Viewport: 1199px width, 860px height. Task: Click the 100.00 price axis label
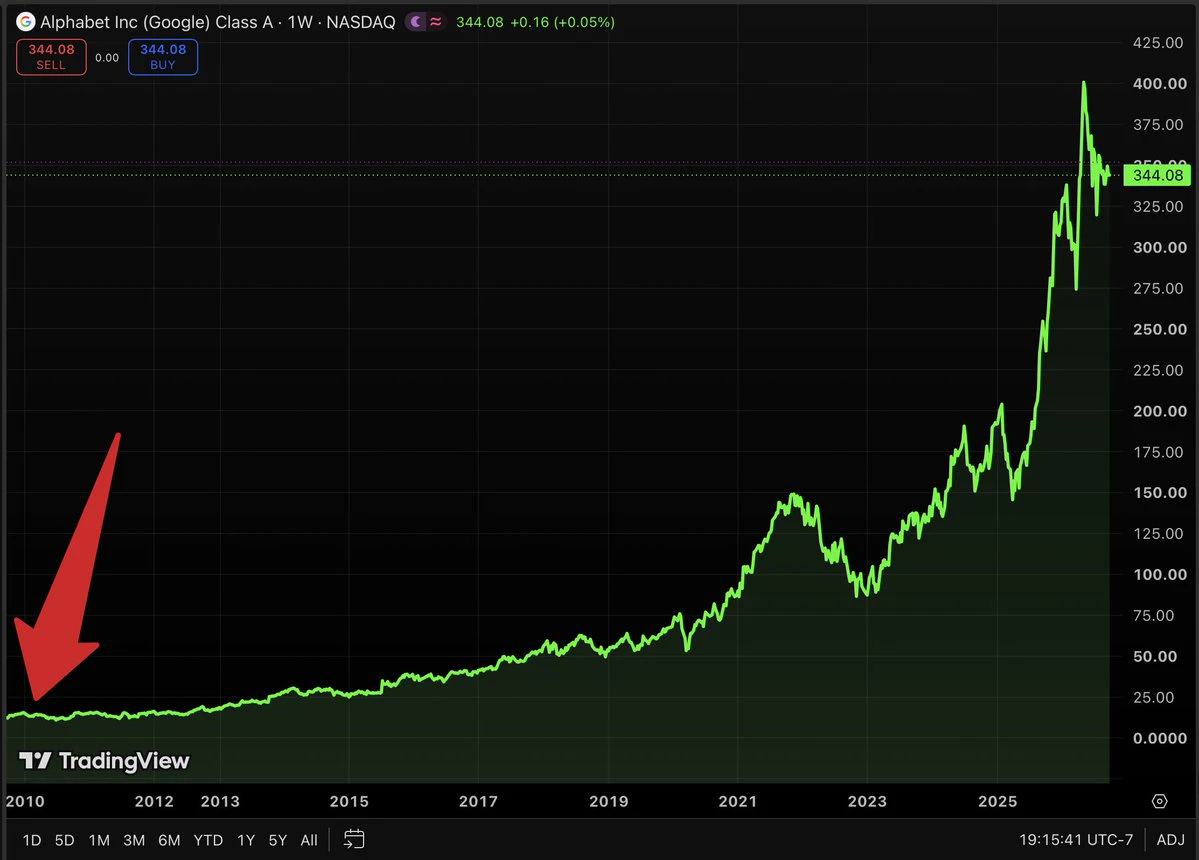pos(1159,574)
